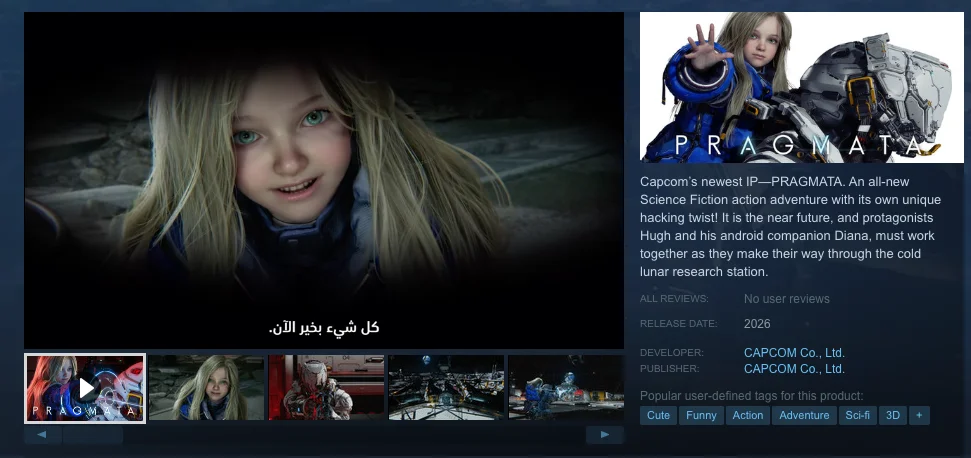The image size is (971, 458).
Task: Open the red armored soldier screenshot thumbnail
Action: 326,387
